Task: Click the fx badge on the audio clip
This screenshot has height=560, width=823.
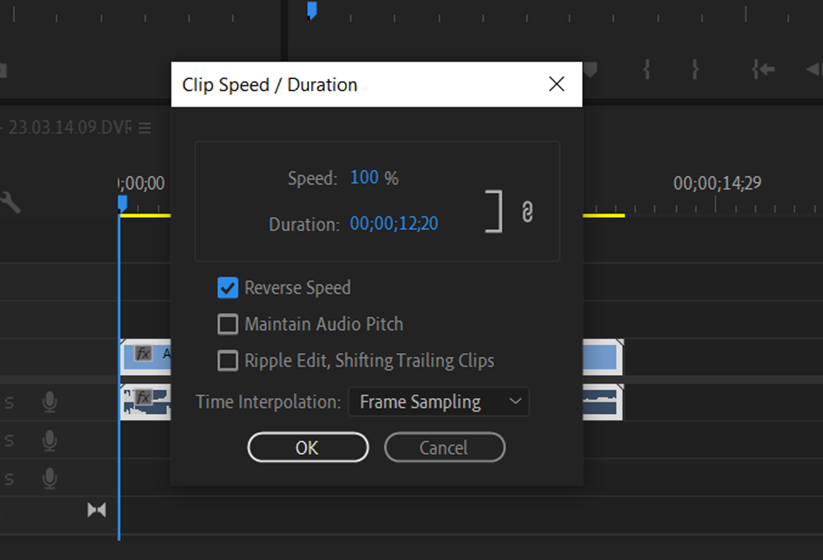Action: pyautogui.click(x=143, y=398)
